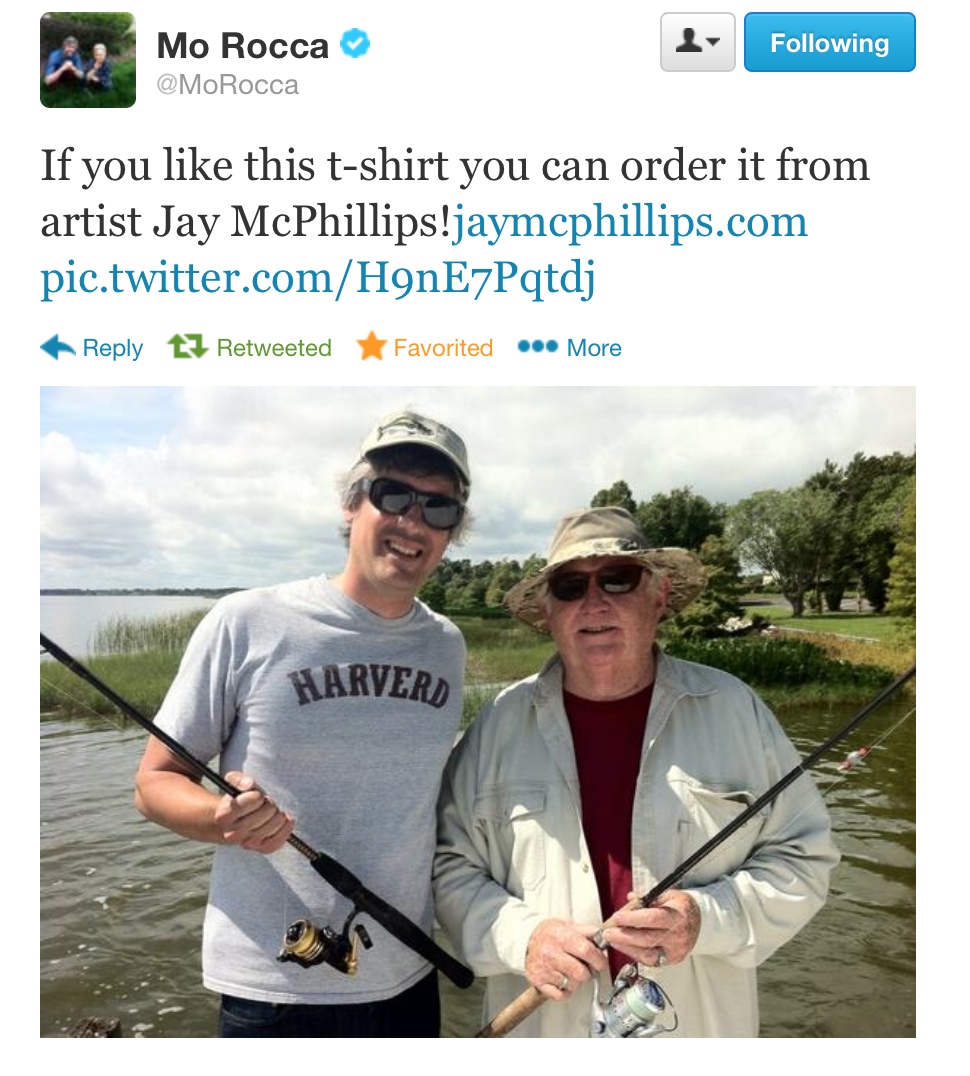
Task: Click the Mo Rocca display name
Action: point(243,46)
